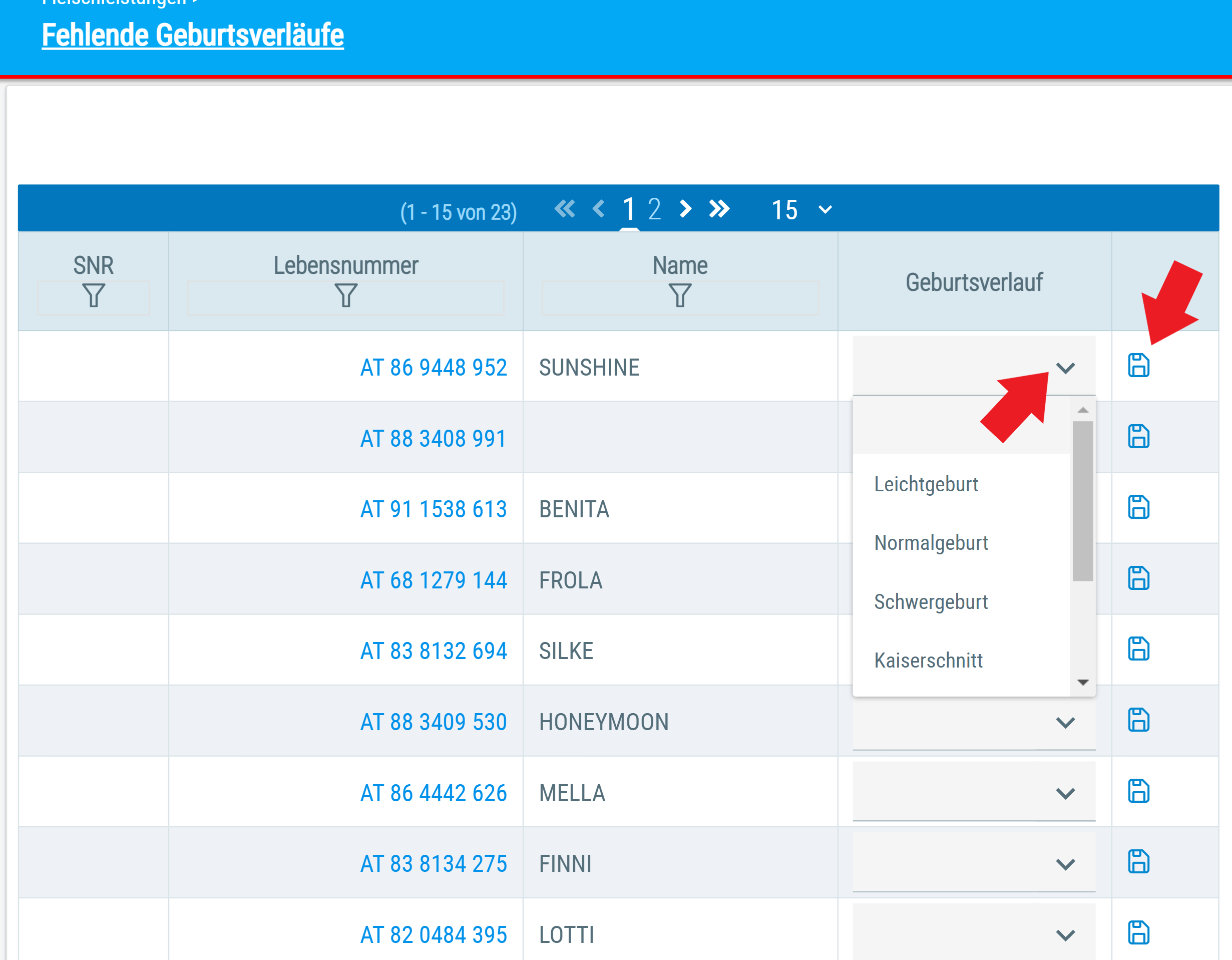
Task: Open animal link AT 86 9448 952
Action: point(433,368)
